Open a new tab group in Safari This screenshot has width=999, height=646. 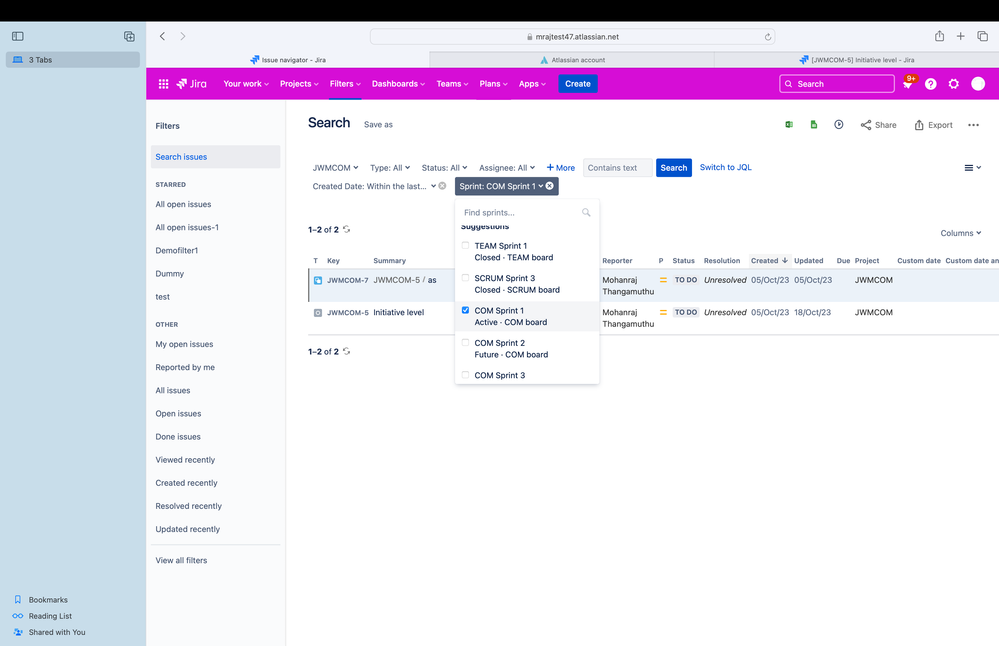pos(129,36)
